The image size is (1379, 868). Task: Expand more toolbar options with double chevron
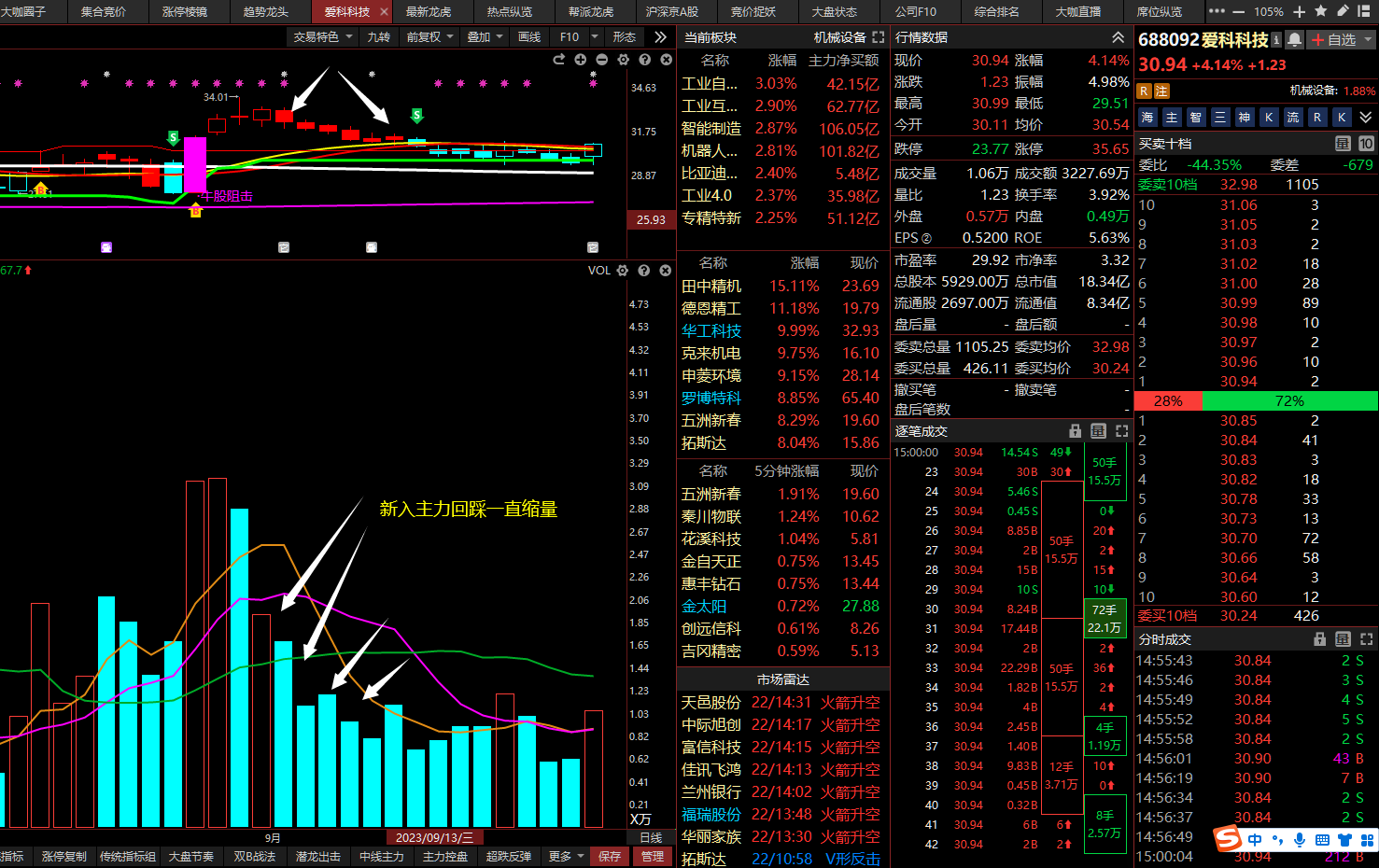pyautogui.click(x=660, y=37)
